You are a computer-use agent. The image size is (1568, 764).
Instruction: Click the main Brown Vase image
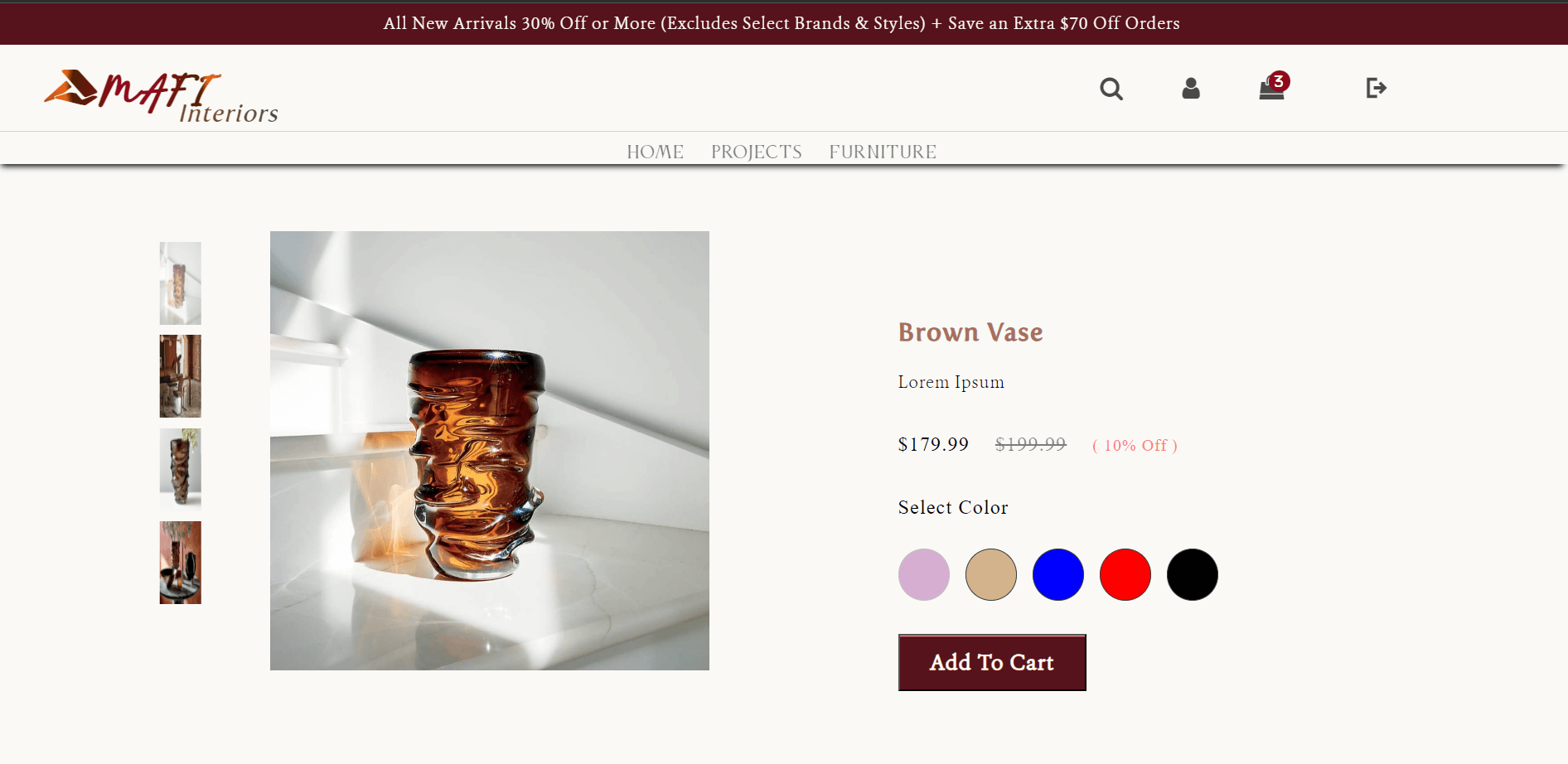490,451
